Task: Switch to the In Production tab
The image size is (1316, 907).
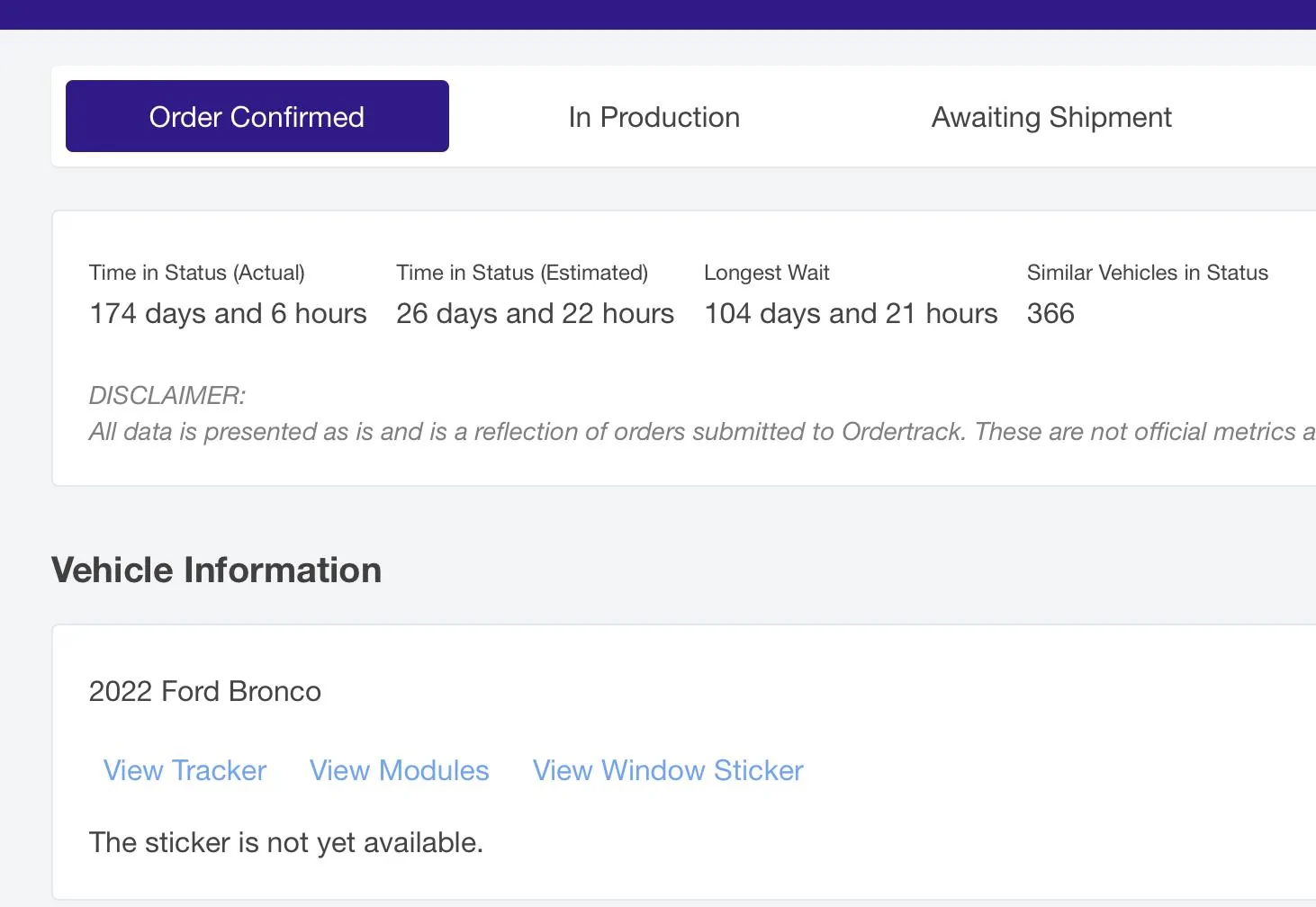Action: [654, 117]
